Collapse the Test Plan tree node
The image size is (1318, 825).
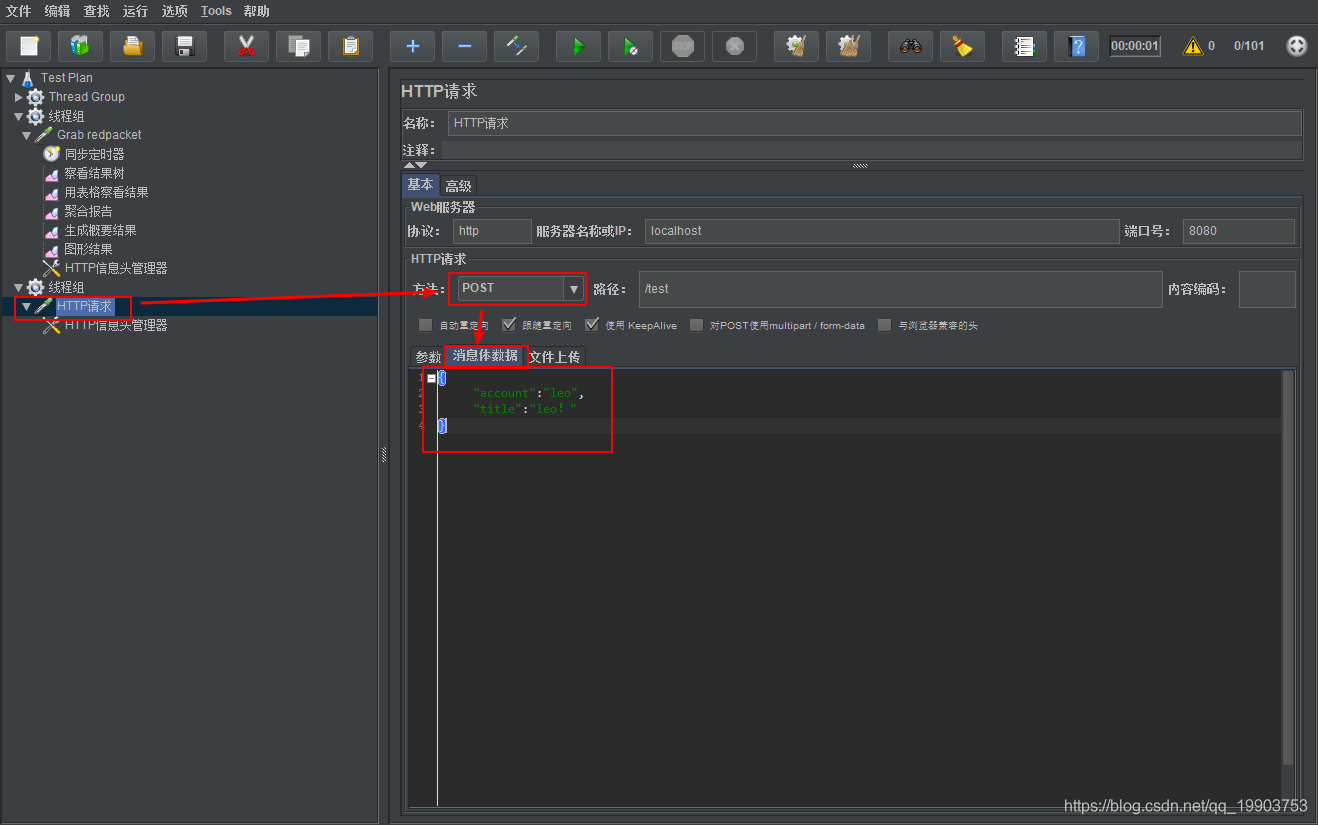tap(11, 77)
